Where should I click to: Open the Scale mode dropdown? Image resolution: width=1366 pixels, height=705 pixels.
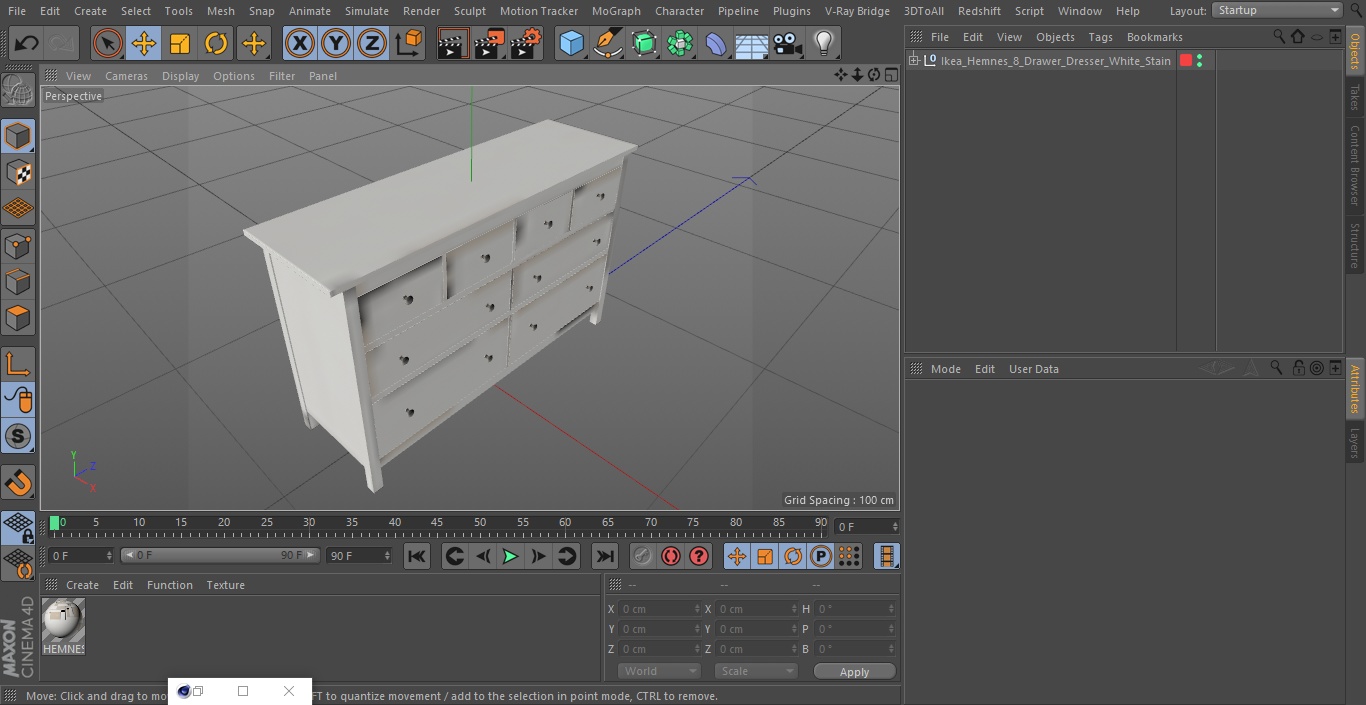coord(756,672)
